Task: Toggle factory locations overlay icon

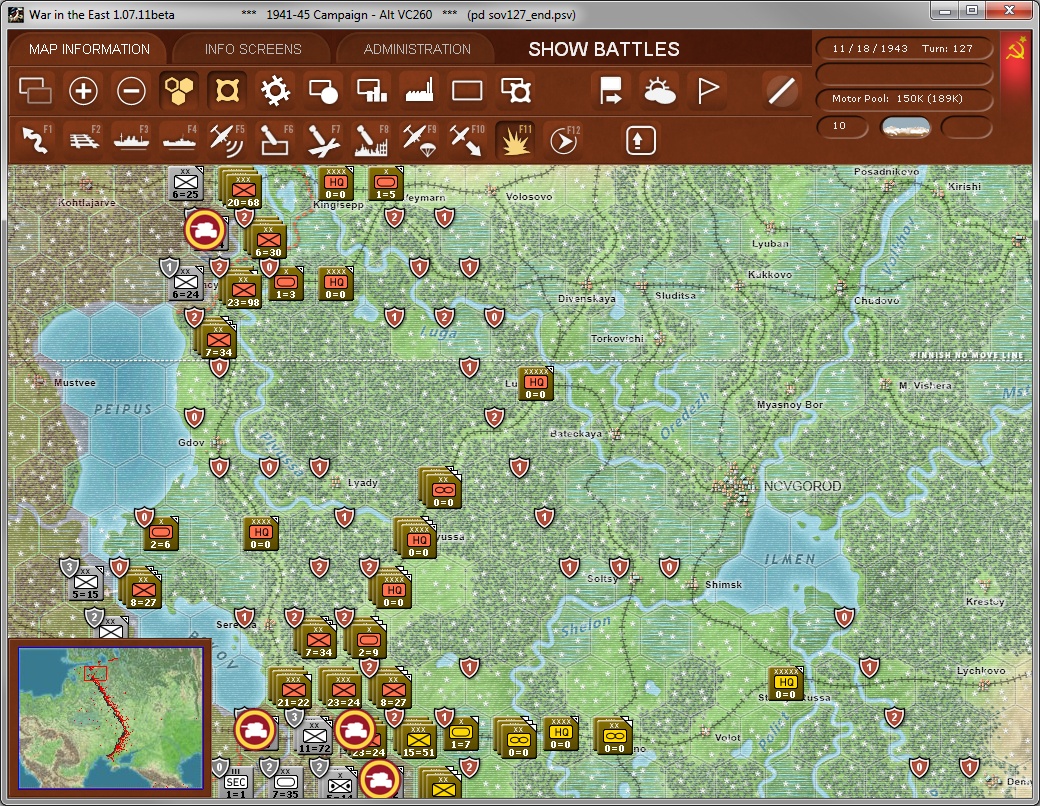Action: (419, 91)
